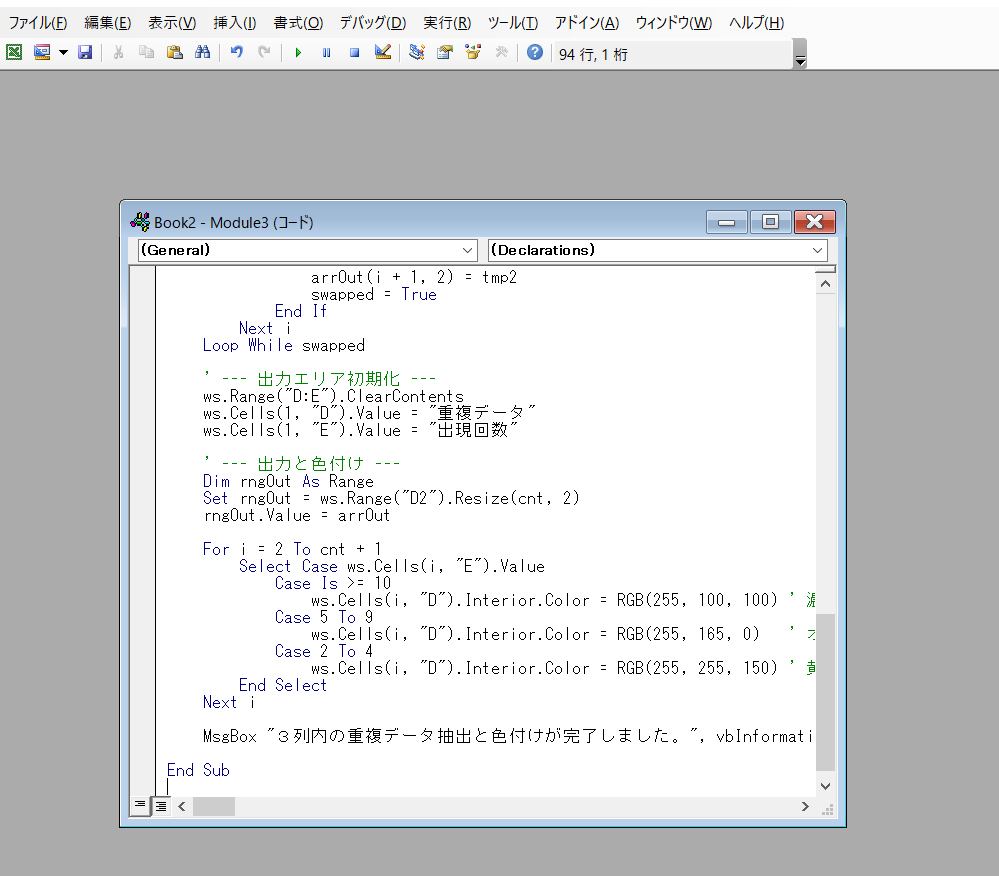This screenshot has height=876, width=999.
Task: Switch to Procedure View toggle
Action: 140,806
